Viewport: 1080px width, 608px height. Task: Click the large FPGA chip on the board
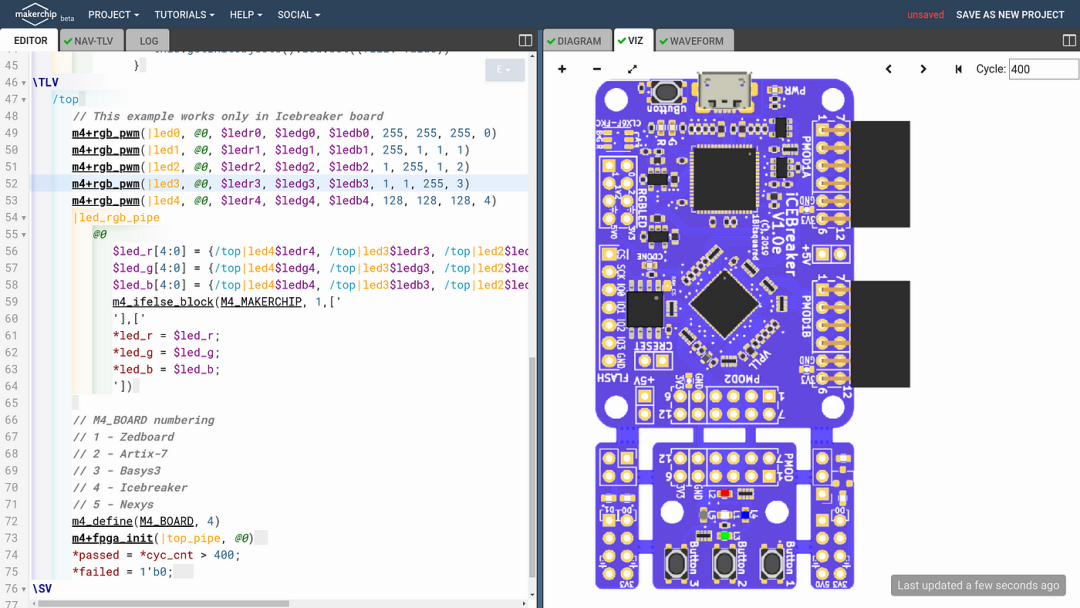point(725,180)
